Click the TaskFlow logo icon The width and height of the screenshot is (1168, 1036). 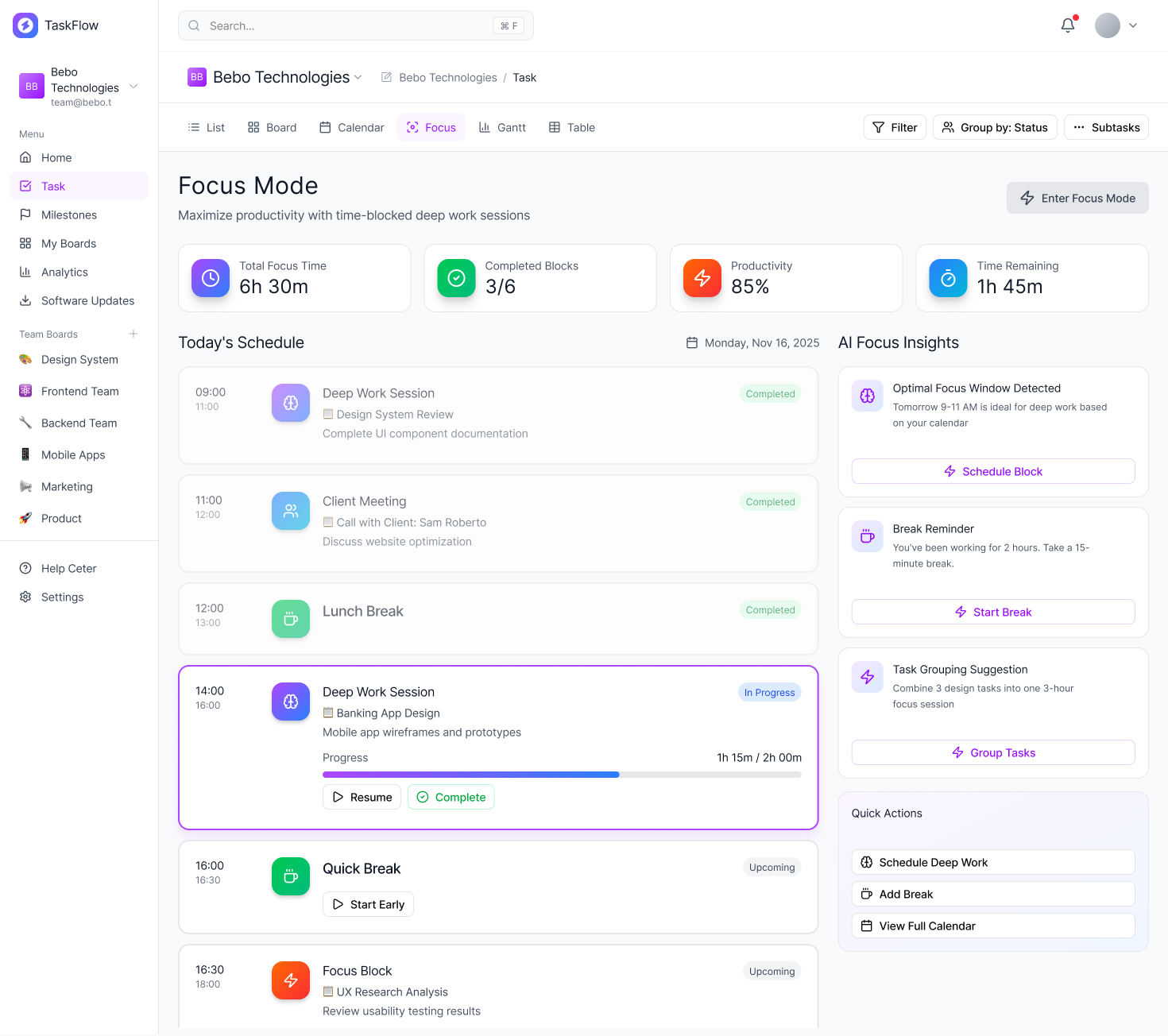pos(25,25)
